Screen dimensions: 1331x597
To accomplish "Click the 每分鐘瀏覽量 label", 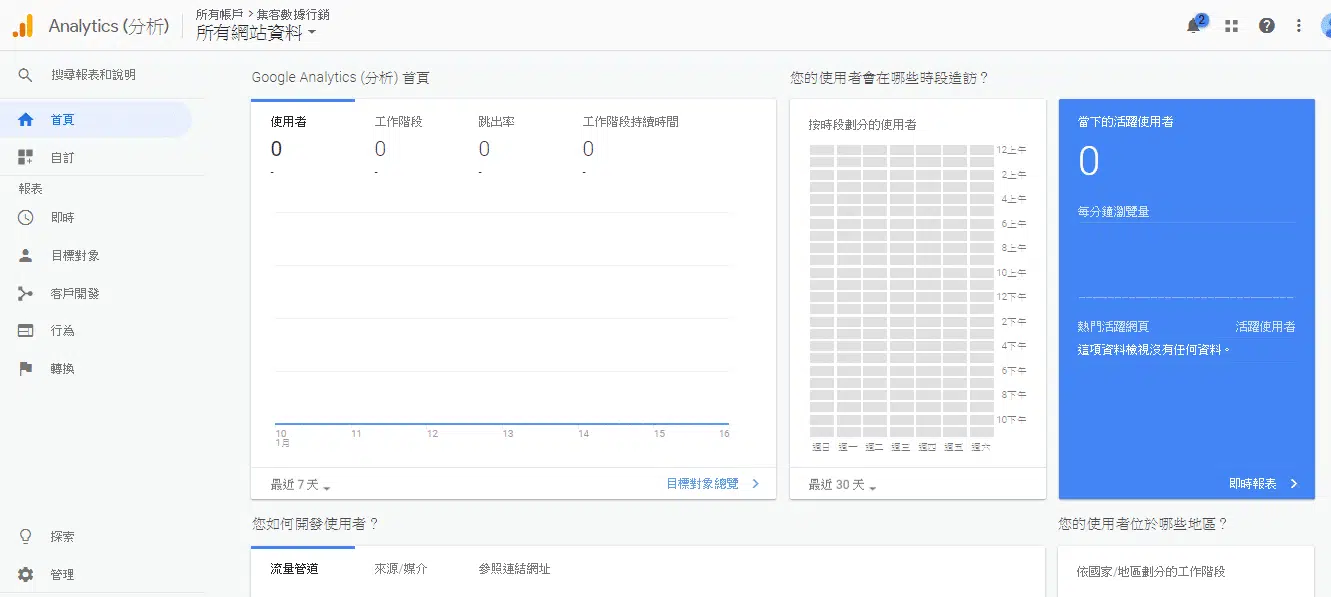I will pos(1113,212).
